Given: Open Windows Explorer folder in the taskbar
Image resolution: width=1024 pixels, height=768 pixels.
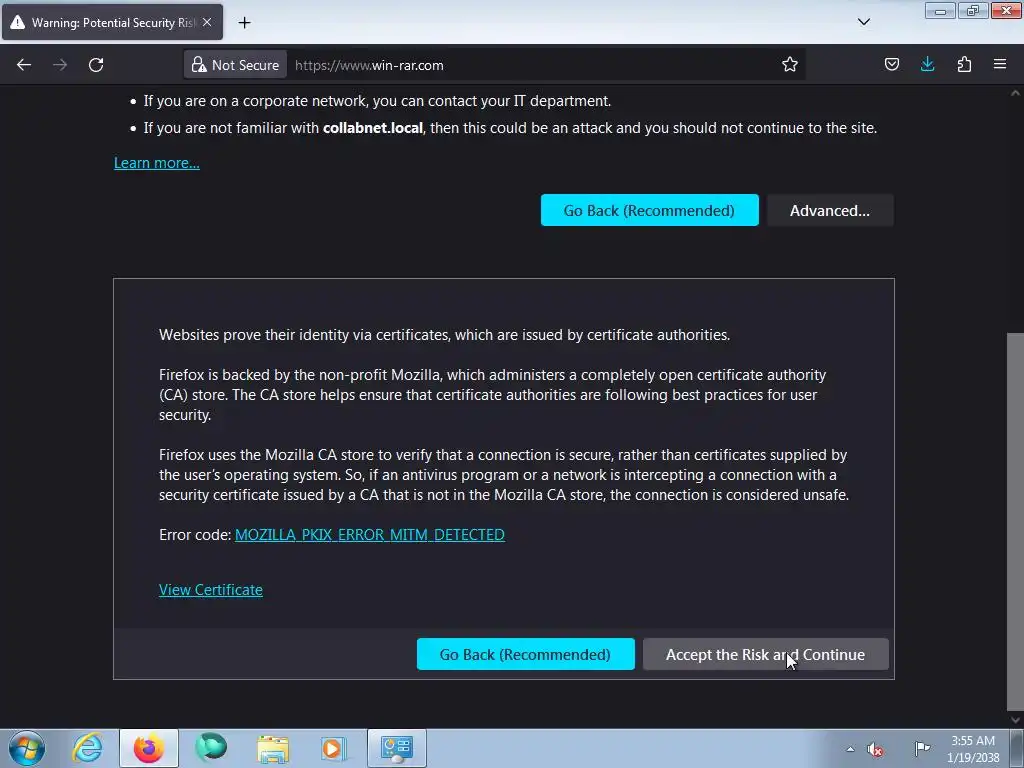Looking at the screenshot, I should 272,748.
